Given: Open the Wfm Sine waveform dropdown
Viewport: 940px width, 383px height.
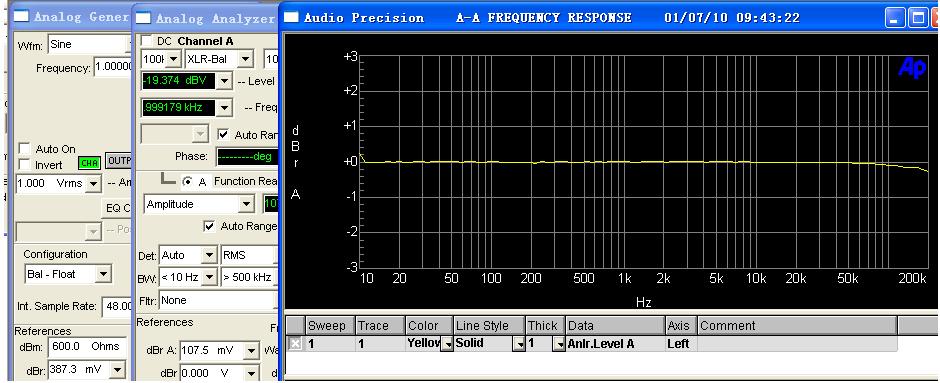Looking at the screenshot, I should click(x=129, y=44).
